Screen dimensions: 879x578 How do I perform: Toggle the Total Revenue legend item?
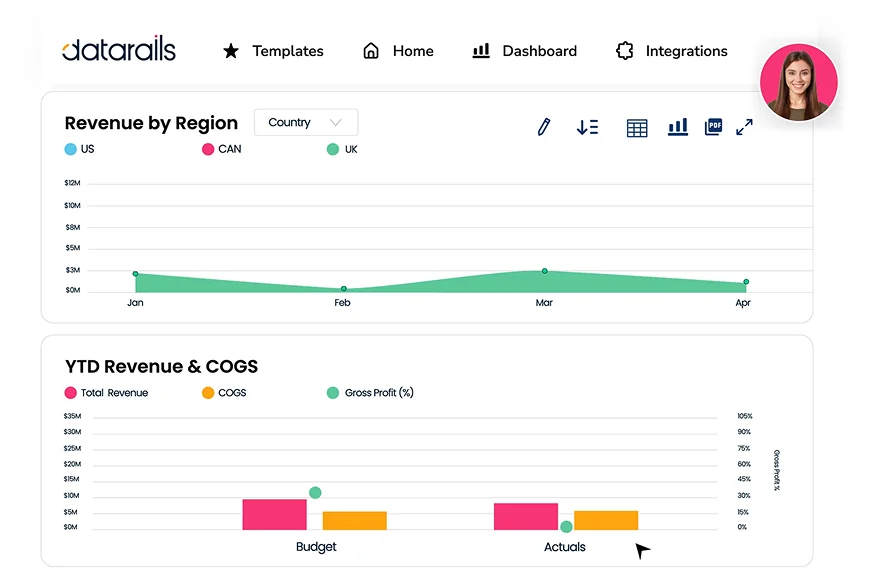coord(107,393)
